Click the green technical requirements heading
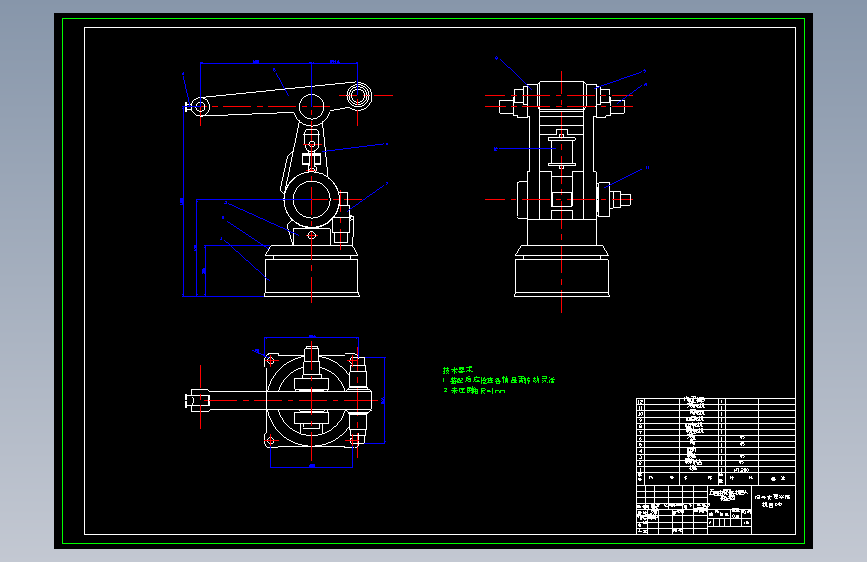867x562 pixels. pyautogui.click(x=457, y=370)
